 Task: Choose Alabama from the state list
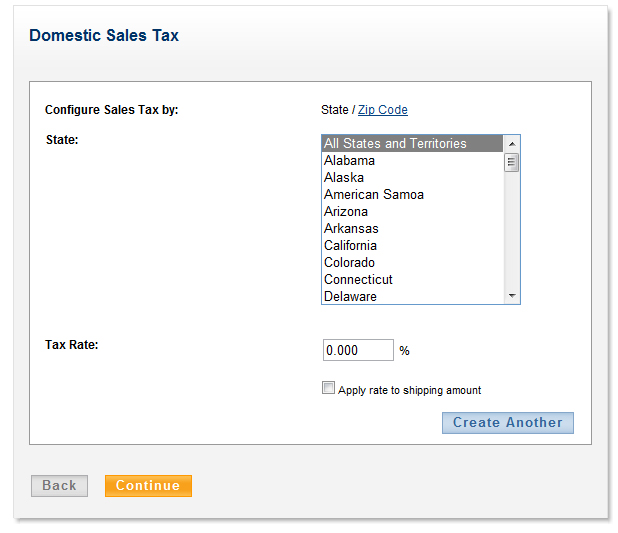click(x=350, y=161)
